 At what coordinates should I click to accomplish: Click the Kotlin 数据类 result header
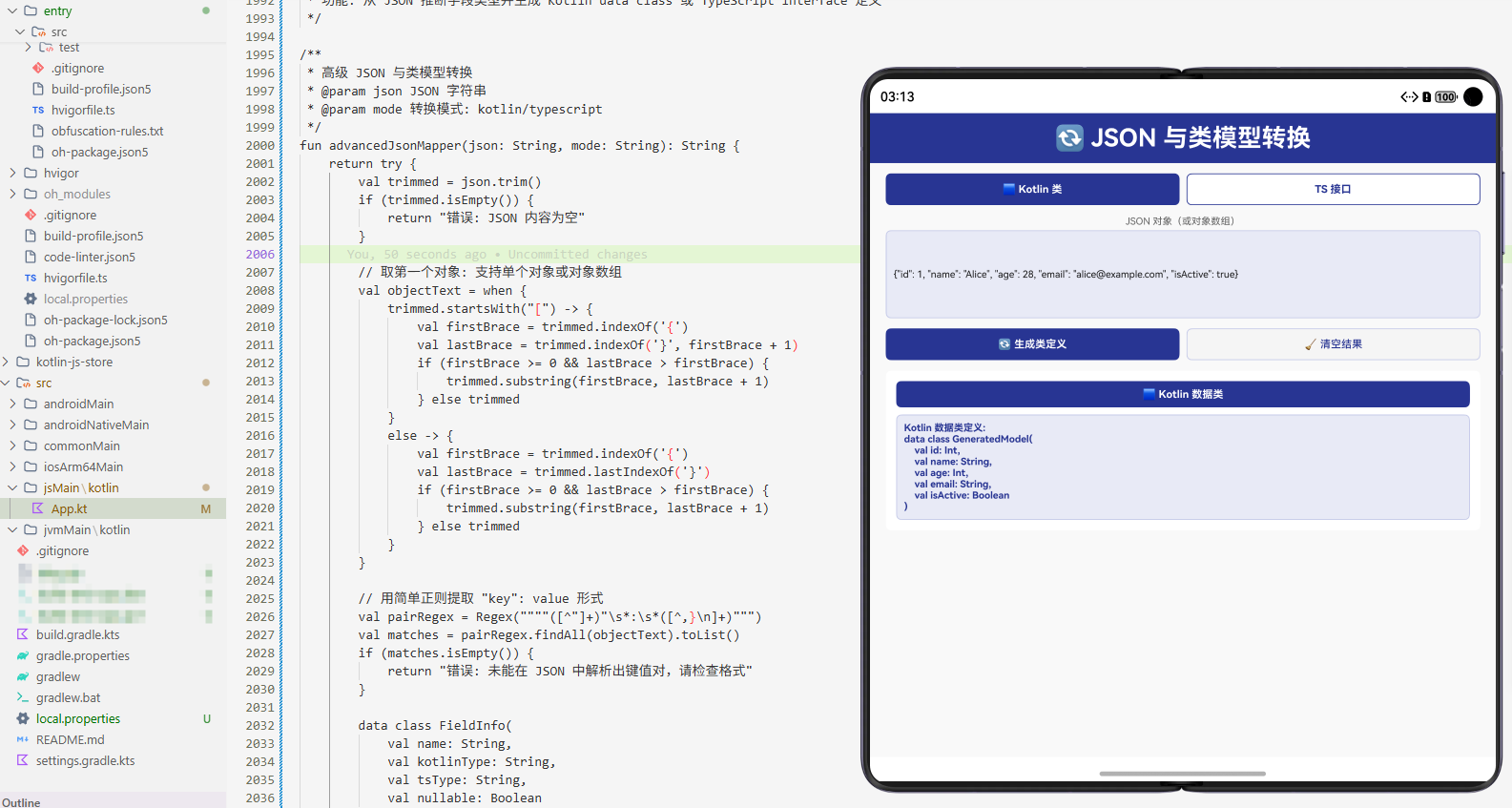pyautogui.click(x=1183, y=394)
